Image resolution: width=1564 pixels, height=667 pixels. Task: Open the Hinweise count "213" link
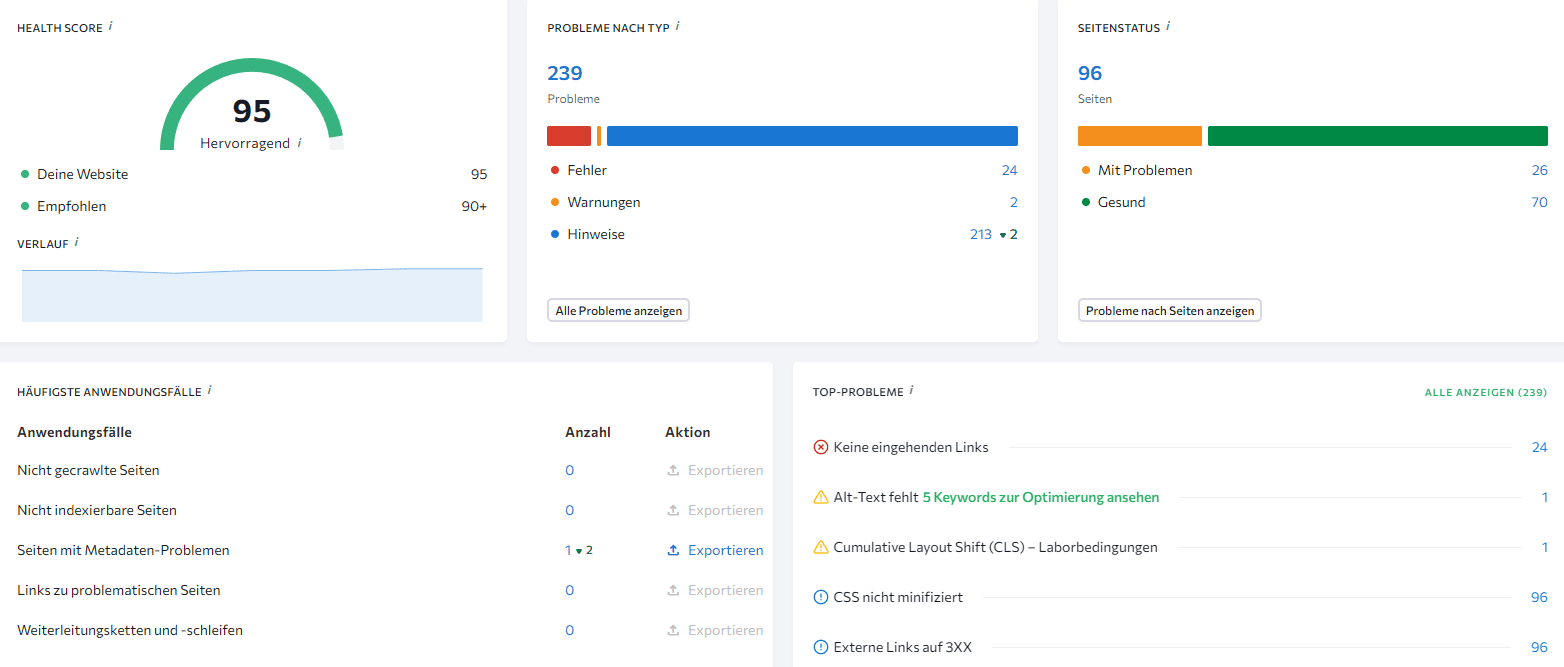pos(980,233)
